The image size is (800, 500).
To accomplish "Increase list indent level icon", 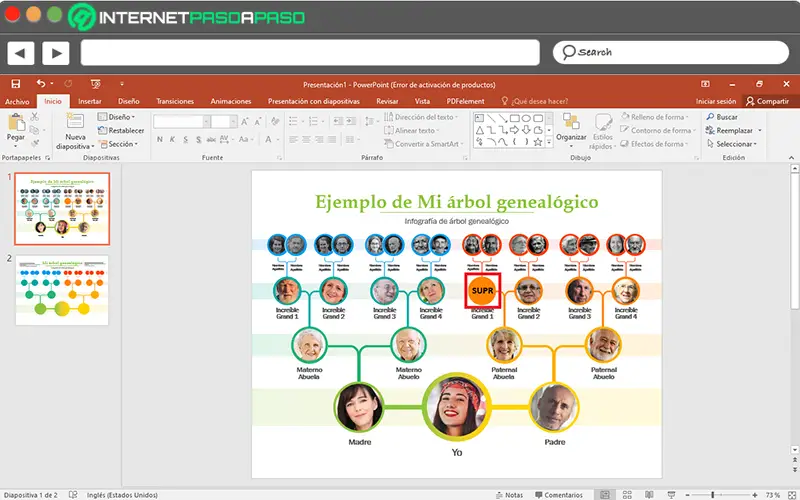I will 351,121.
